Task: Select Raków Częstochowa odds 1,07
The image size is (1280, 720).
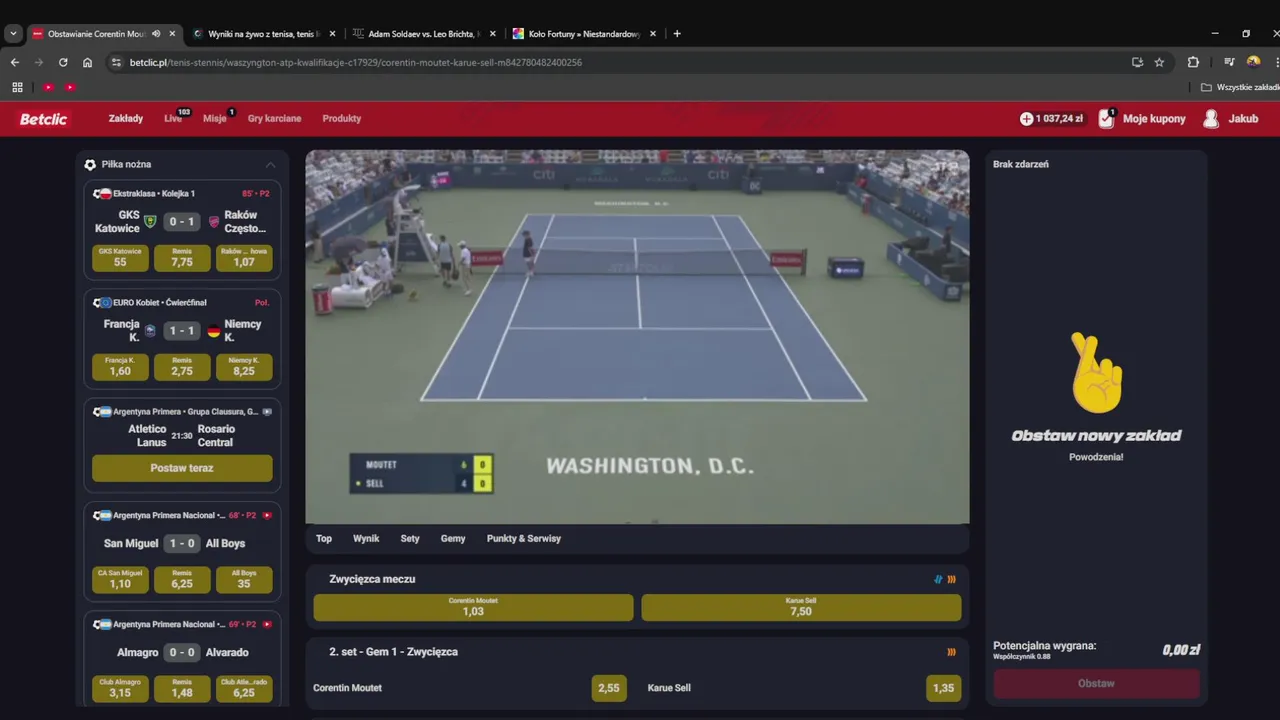Action: [244, 258]
